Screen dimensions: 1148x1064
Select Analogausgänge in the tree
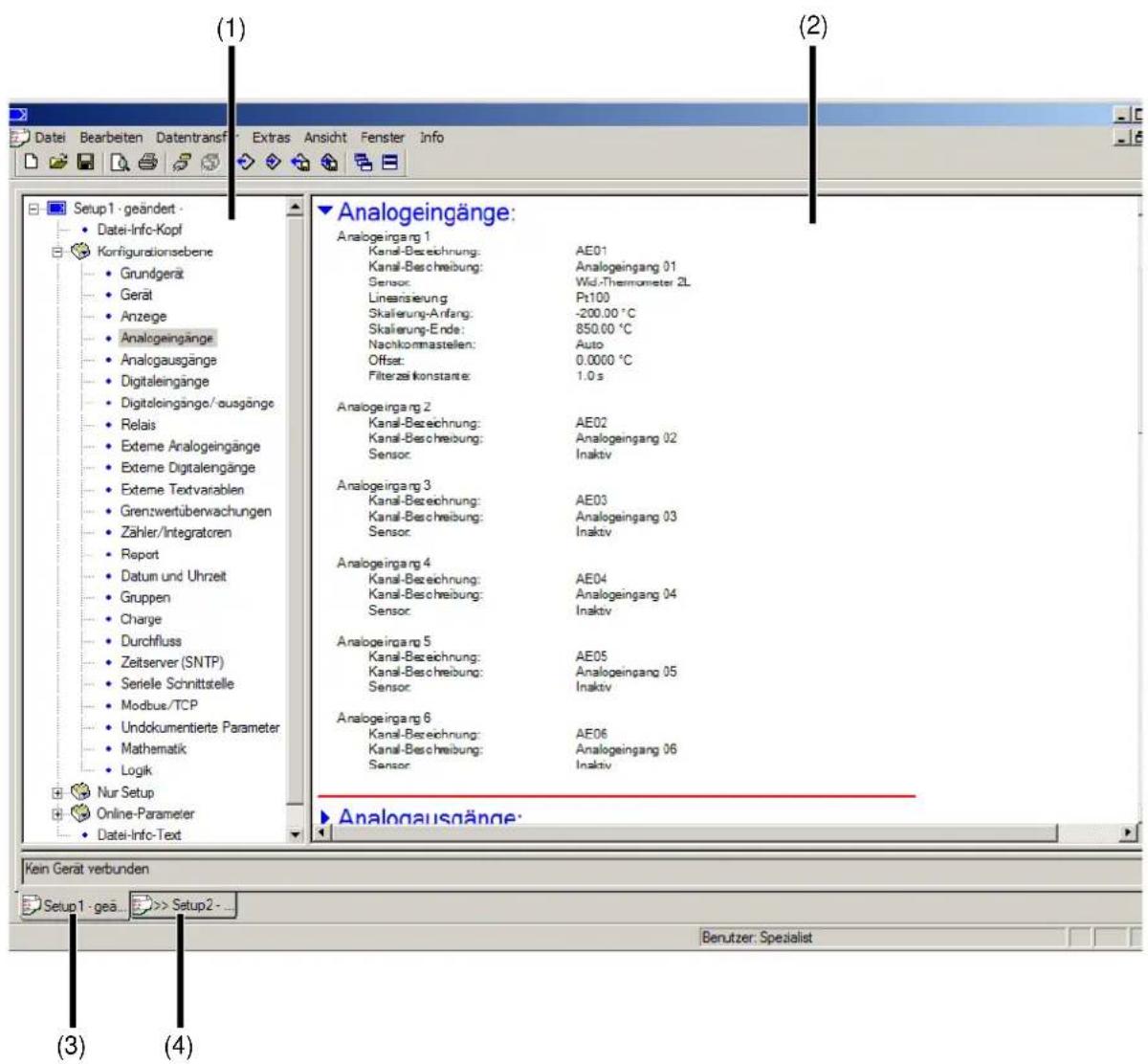tap(168, 360)
